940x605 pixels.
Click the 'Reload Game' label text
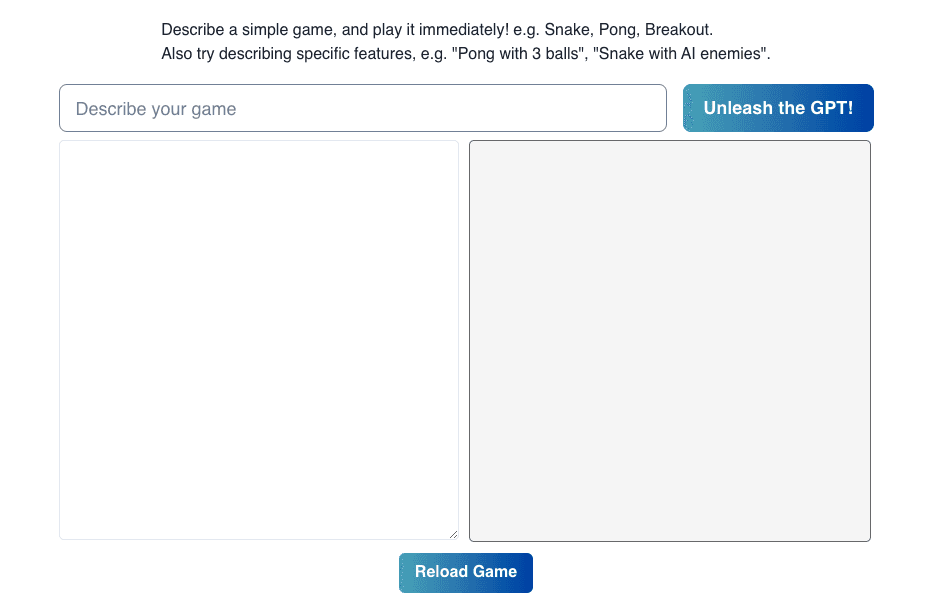465,572
